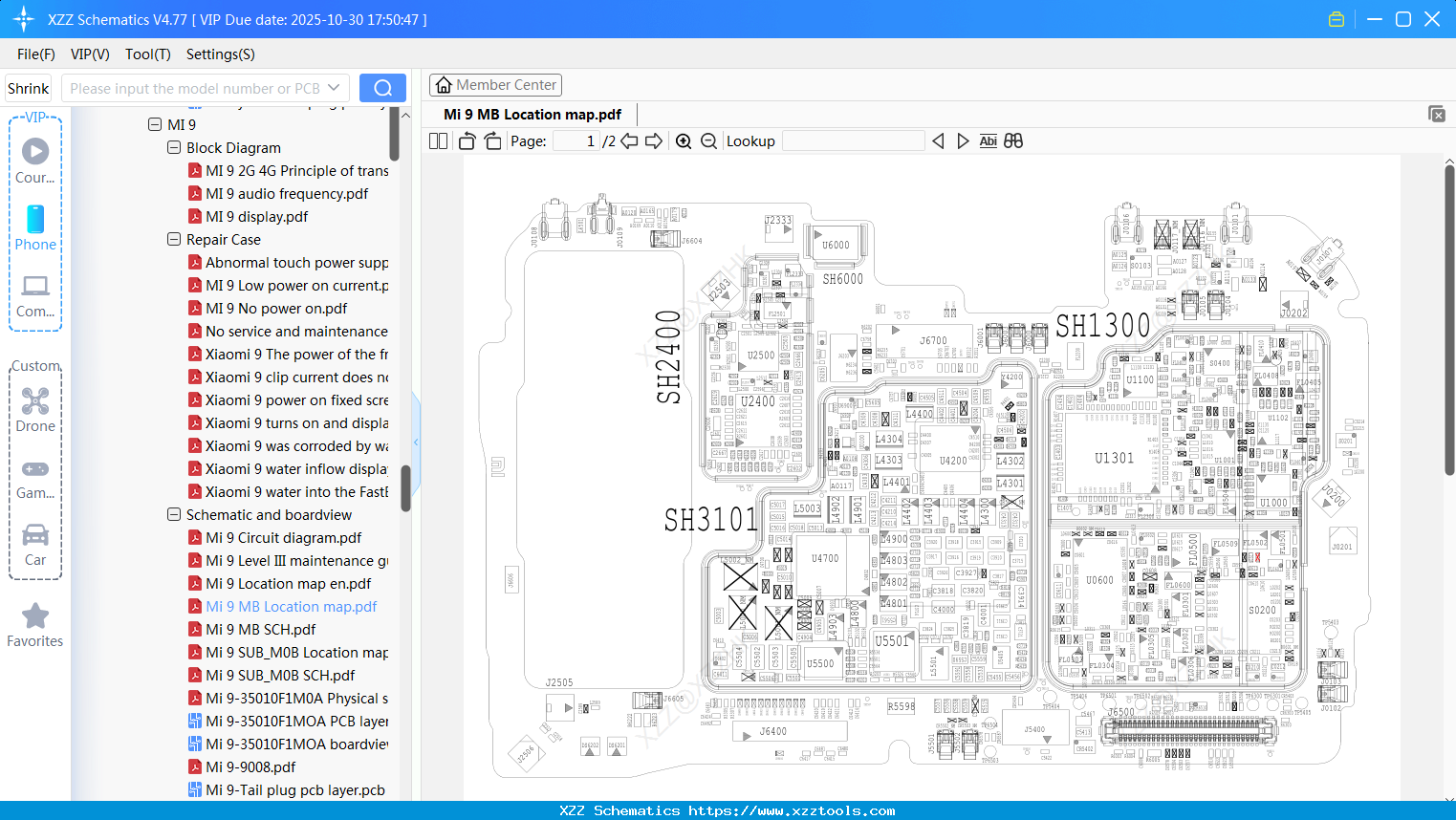Zoom in on the location map
This screenshot has height=820, width=1456.
pos(684,140)
